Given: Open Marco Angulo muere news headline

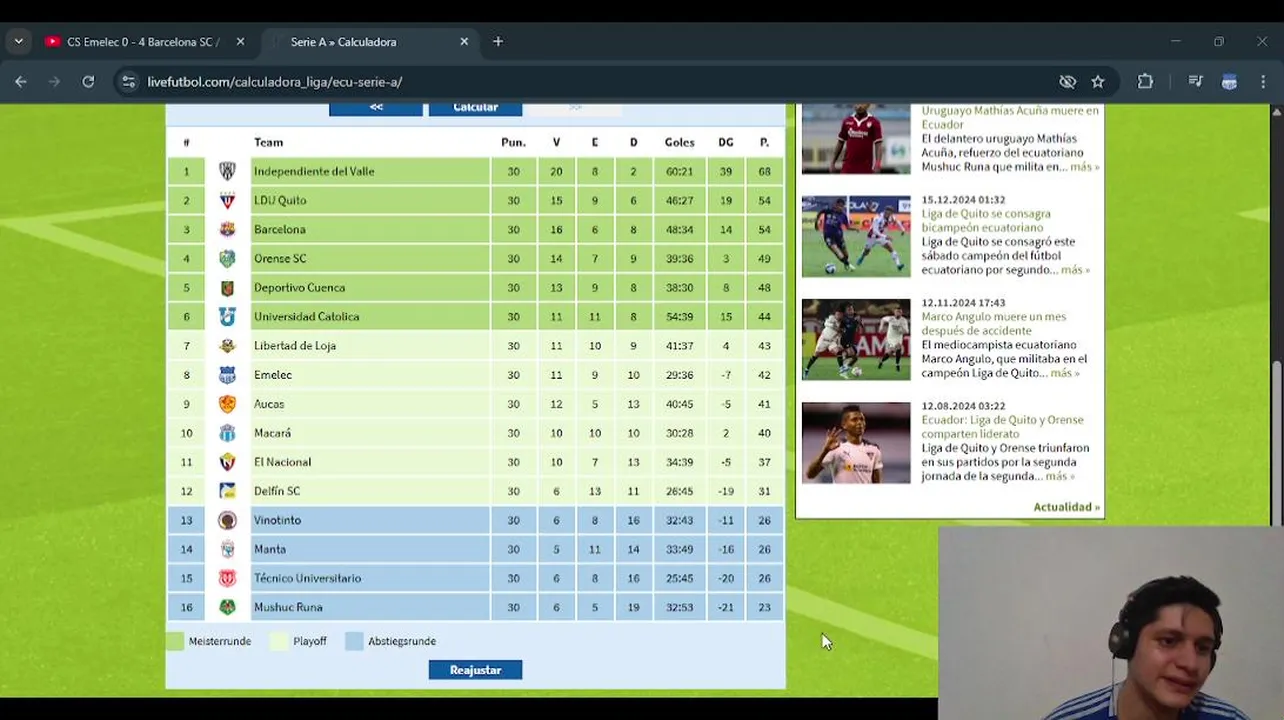Looking at the screenshot, I should click(994, 323).
